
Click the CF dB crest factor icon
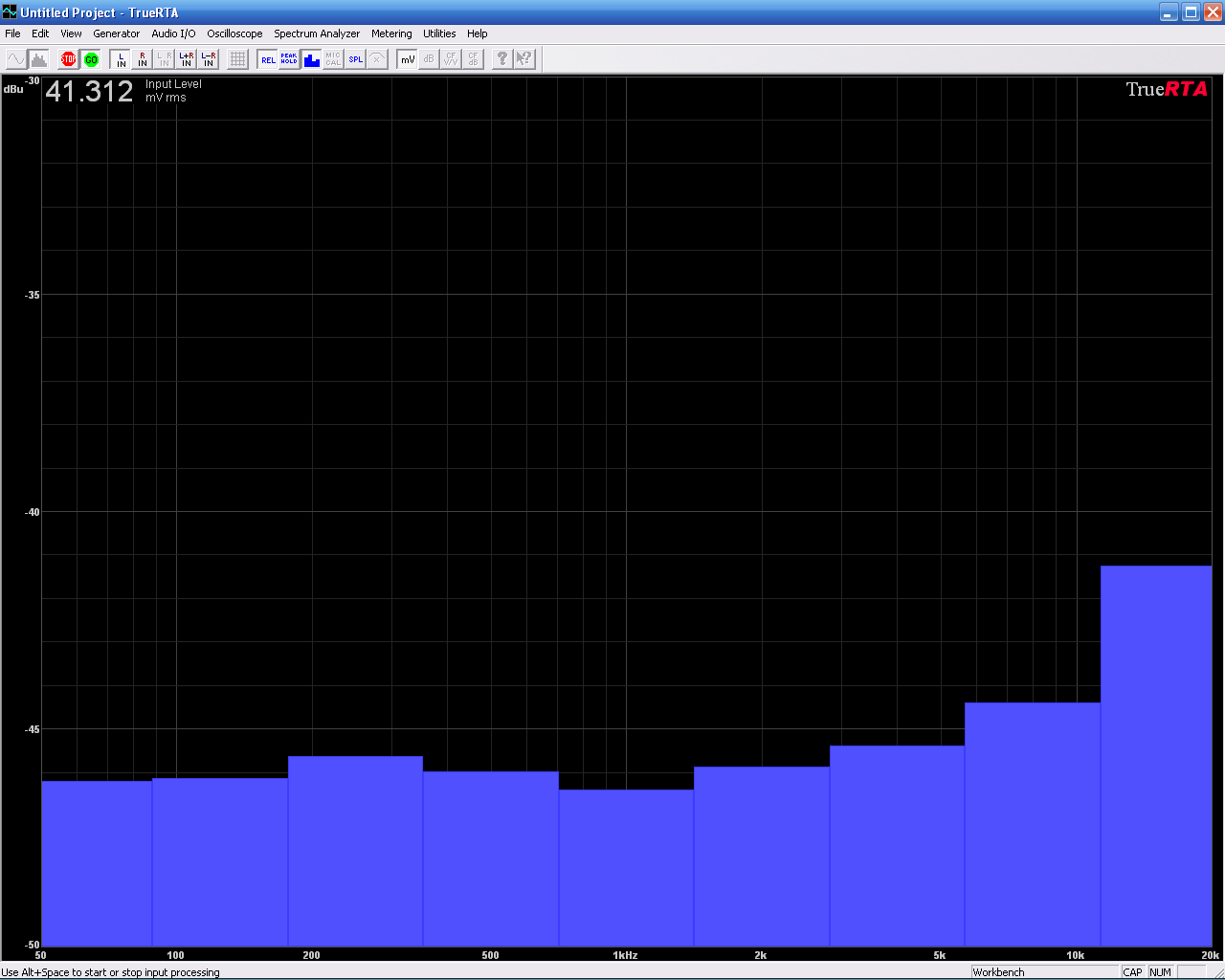[473, 59]
